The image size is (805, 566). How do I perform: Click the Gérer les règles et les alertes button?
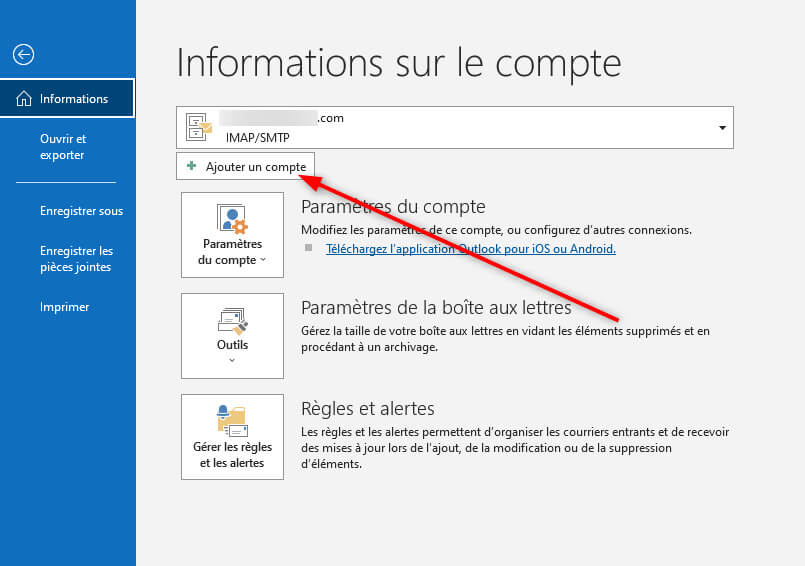pyautogui.click(x=232, y=437)
